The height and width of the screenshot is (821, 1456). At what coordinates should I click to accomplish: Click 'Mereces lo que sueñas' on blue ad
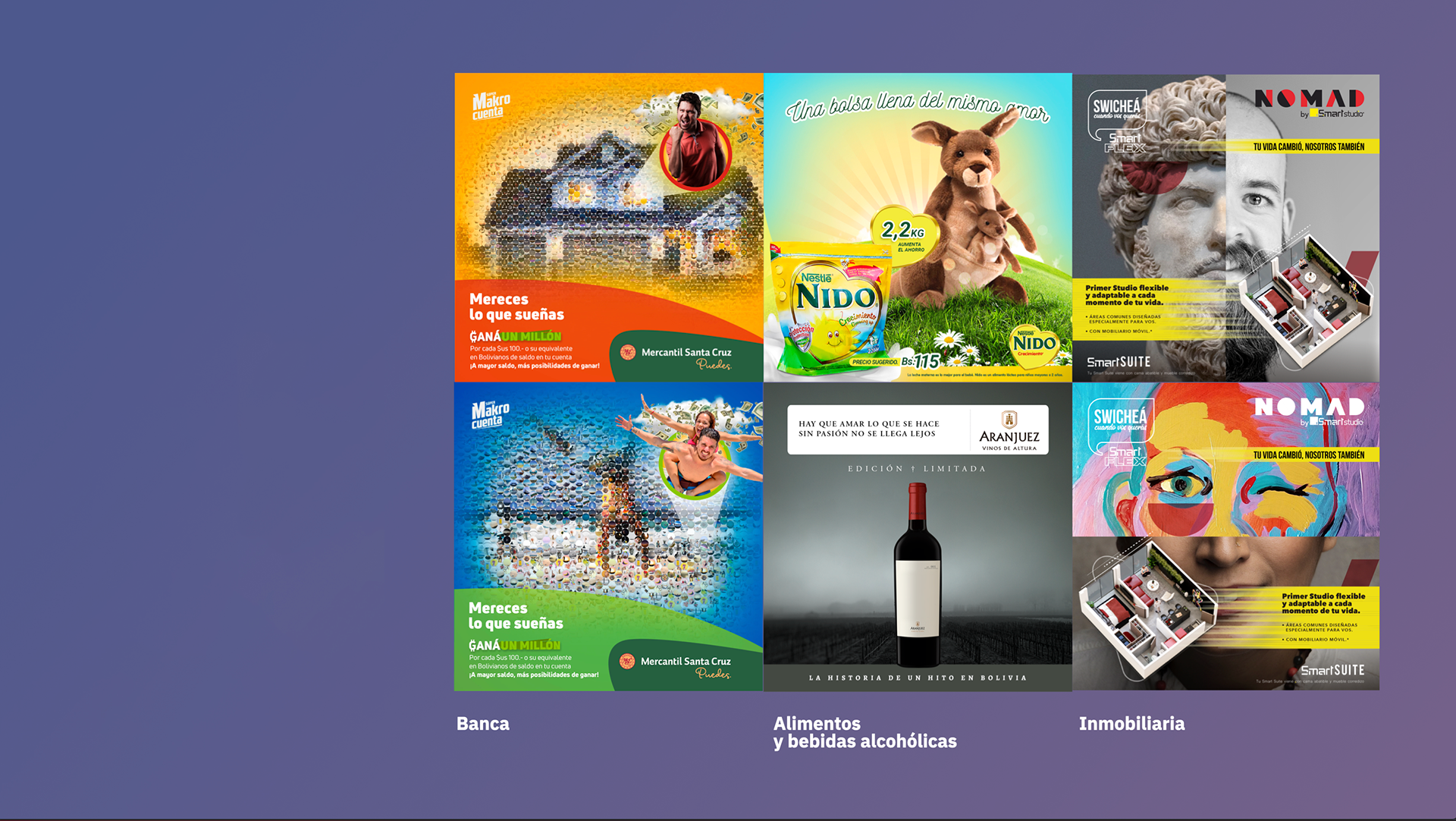pyautogui.click(x=516, y=615)
